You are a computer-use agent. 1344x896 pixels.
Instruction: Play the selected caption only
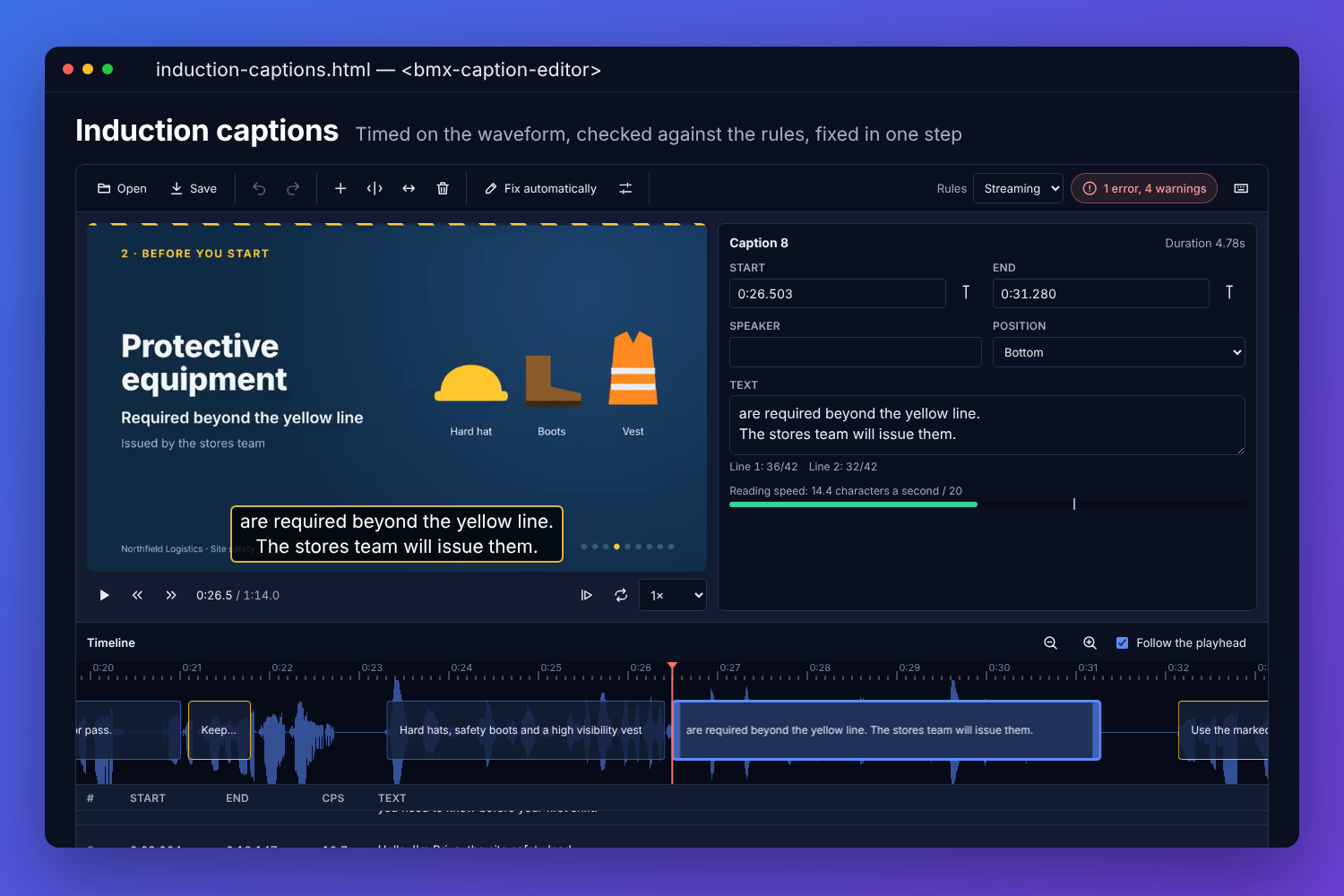(x=587, y=595)
